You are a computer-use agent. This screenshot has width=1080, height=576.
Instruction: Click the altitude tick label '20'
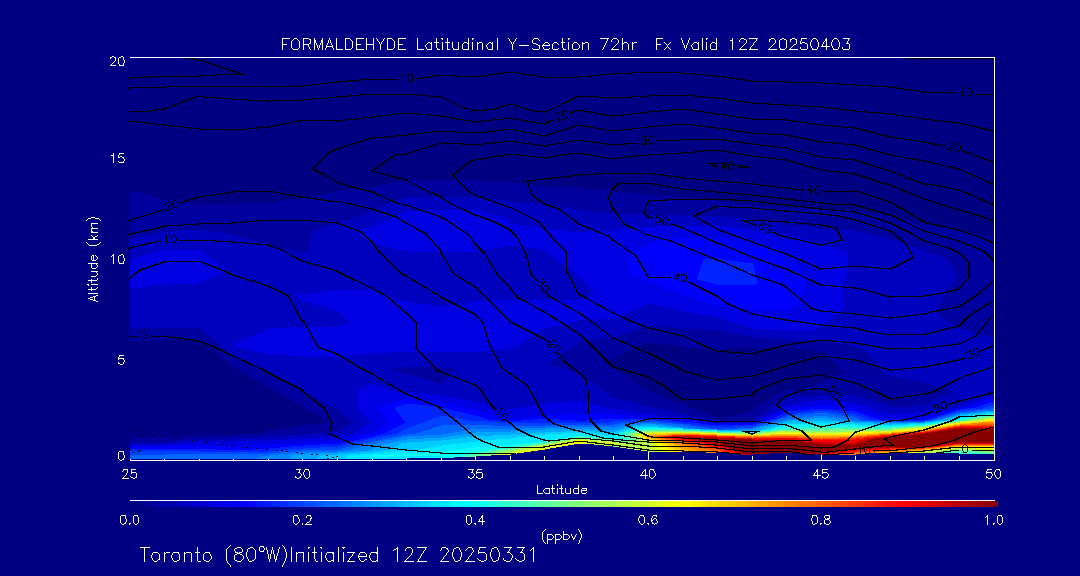tap(116, 60)
